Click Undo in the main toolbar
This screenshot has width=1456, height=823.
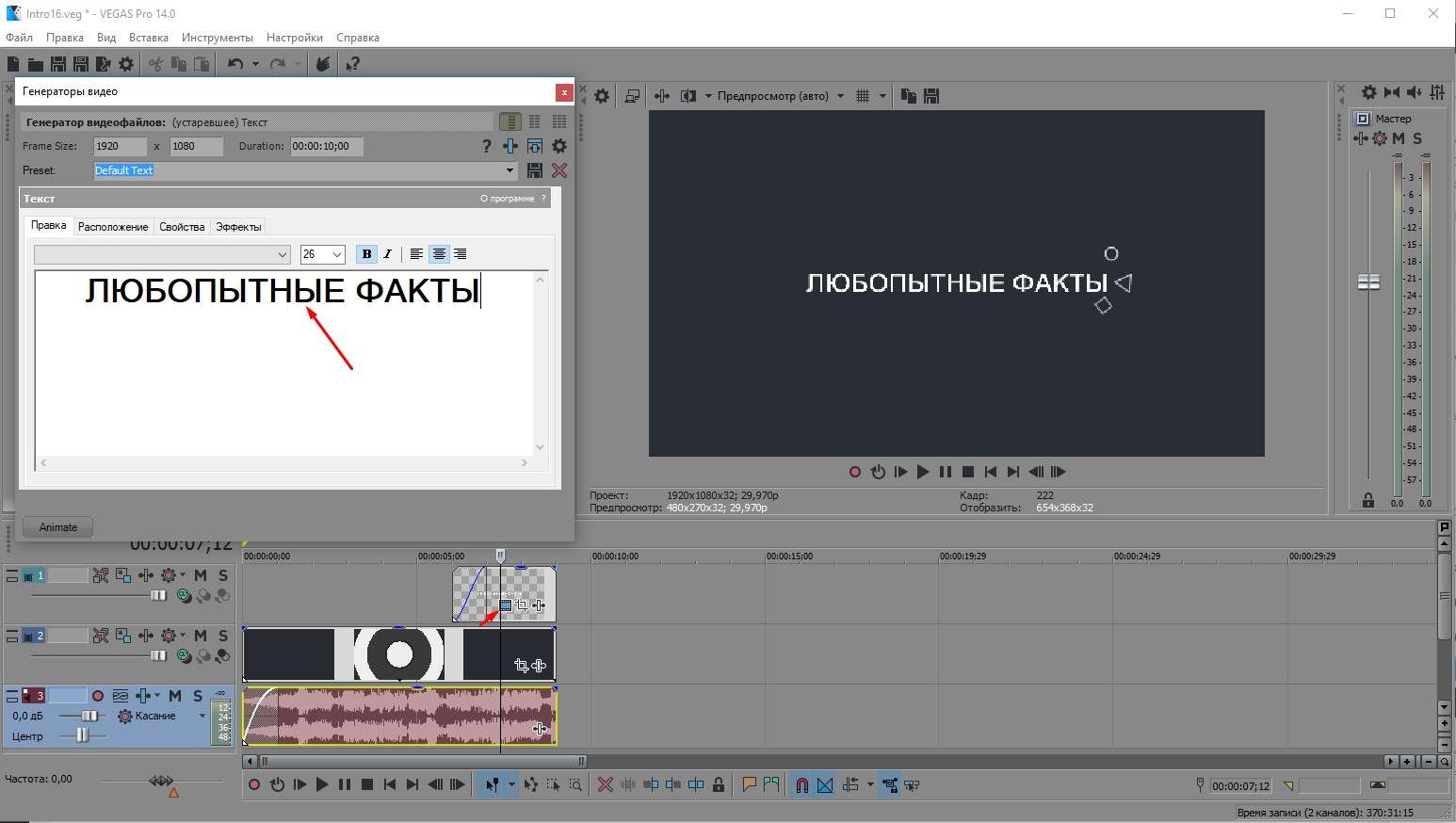pyautogui.click(x=235, y=64)
